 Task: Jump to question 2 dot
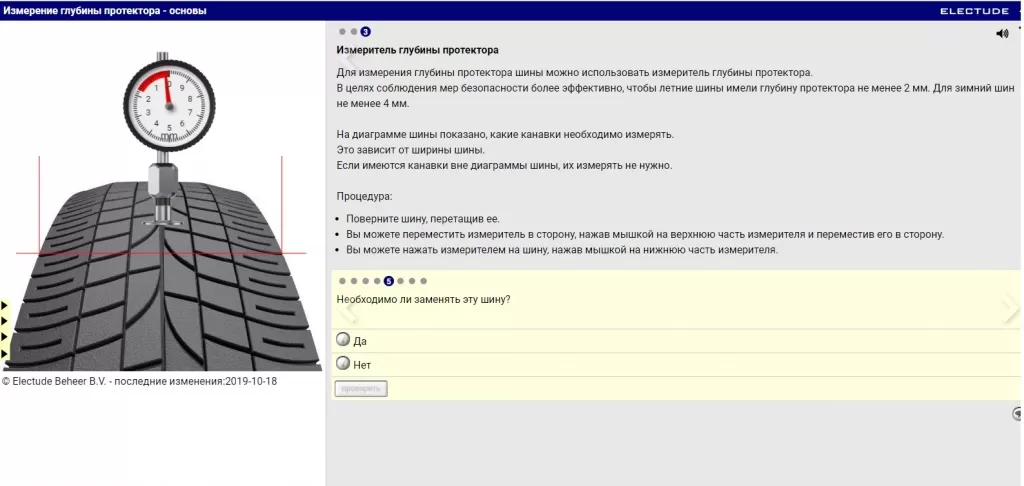tap(354, 281)
